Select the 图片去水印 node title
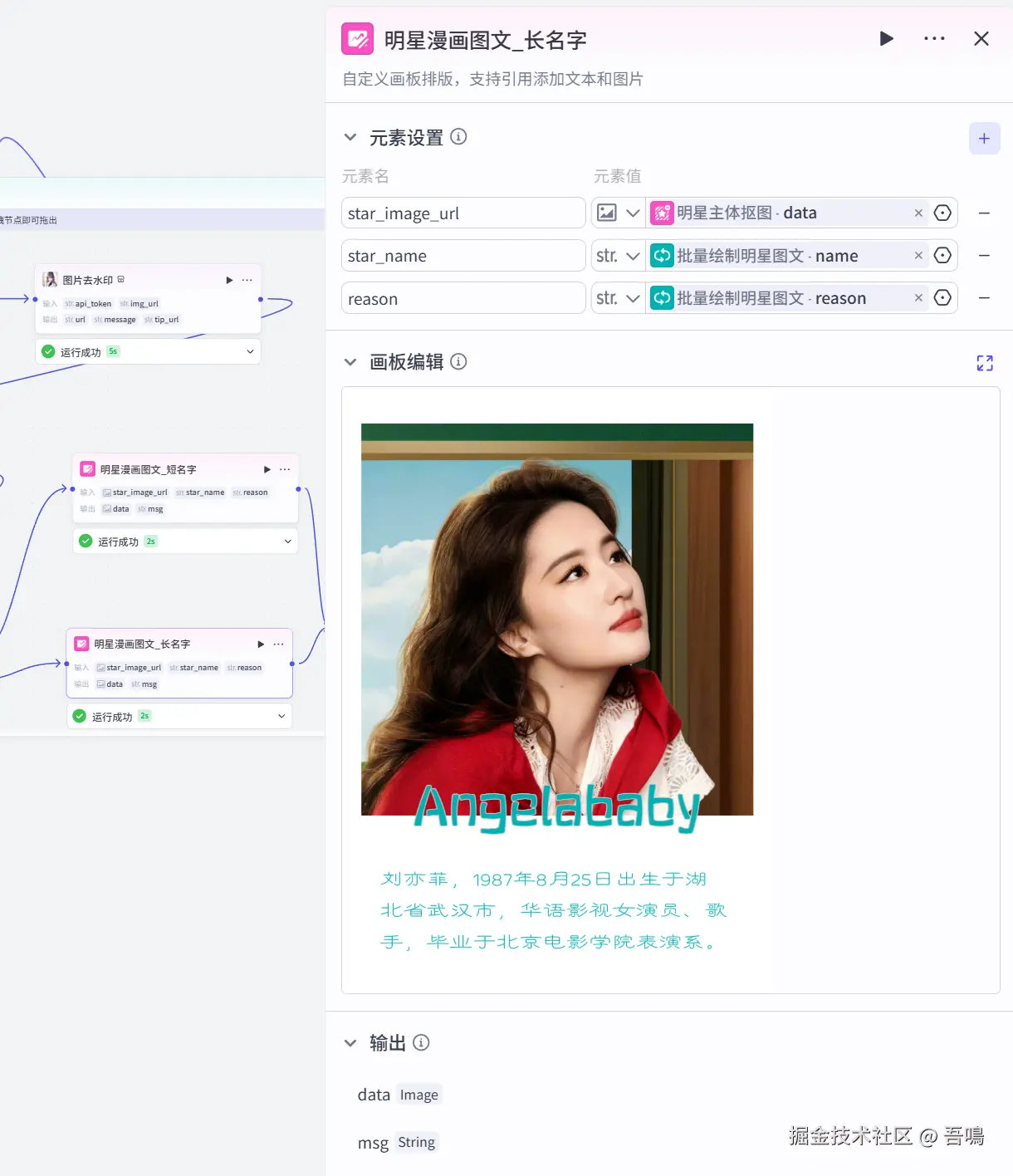Viewport: 1013px width, 1176px height. [x=87, y=280]
